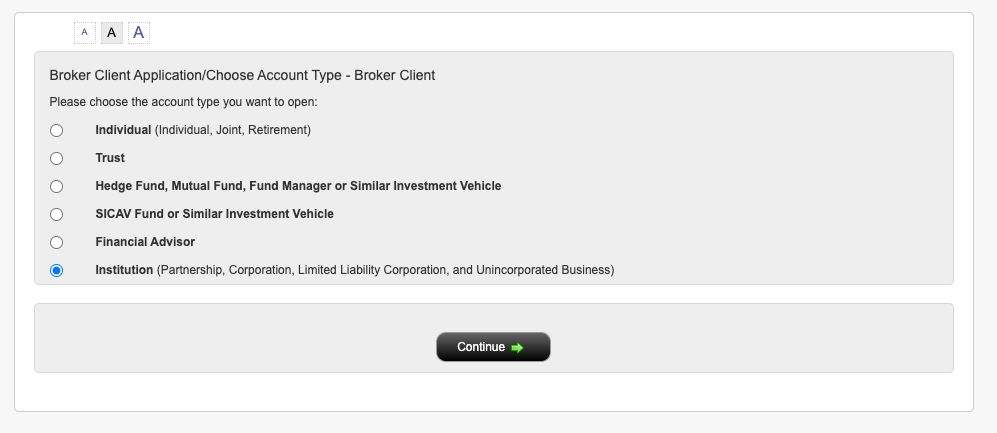The width and height of the screenshot is (997, 433).
Task: Click the "Trust" label text
Action: pyautogui.click(x=110, y=158)
